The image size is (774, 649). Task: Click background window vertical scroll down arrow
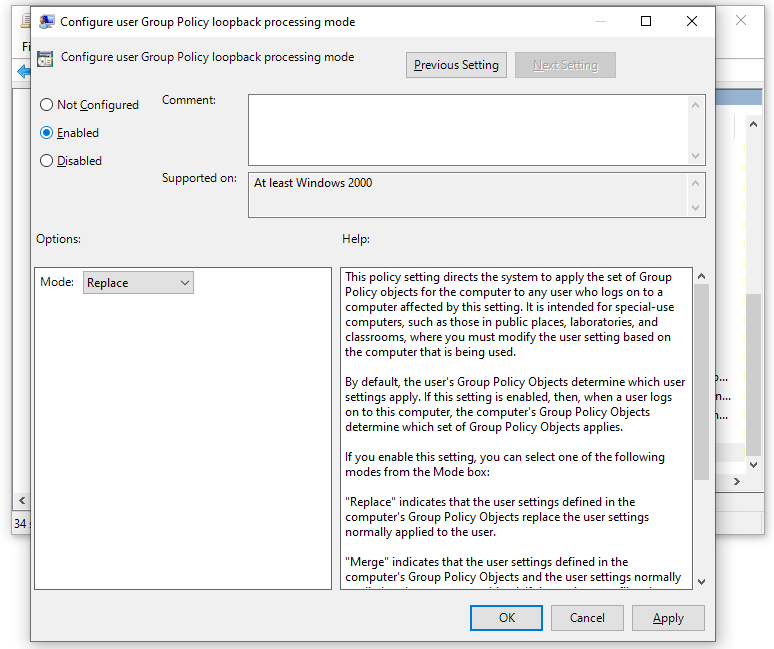coord(753,464)
